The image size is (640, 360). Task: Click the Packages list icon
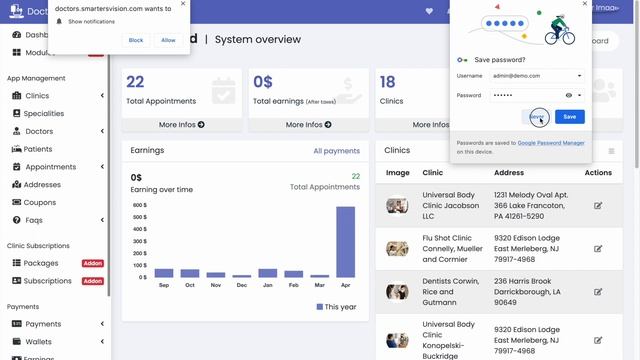pos(16,263)
